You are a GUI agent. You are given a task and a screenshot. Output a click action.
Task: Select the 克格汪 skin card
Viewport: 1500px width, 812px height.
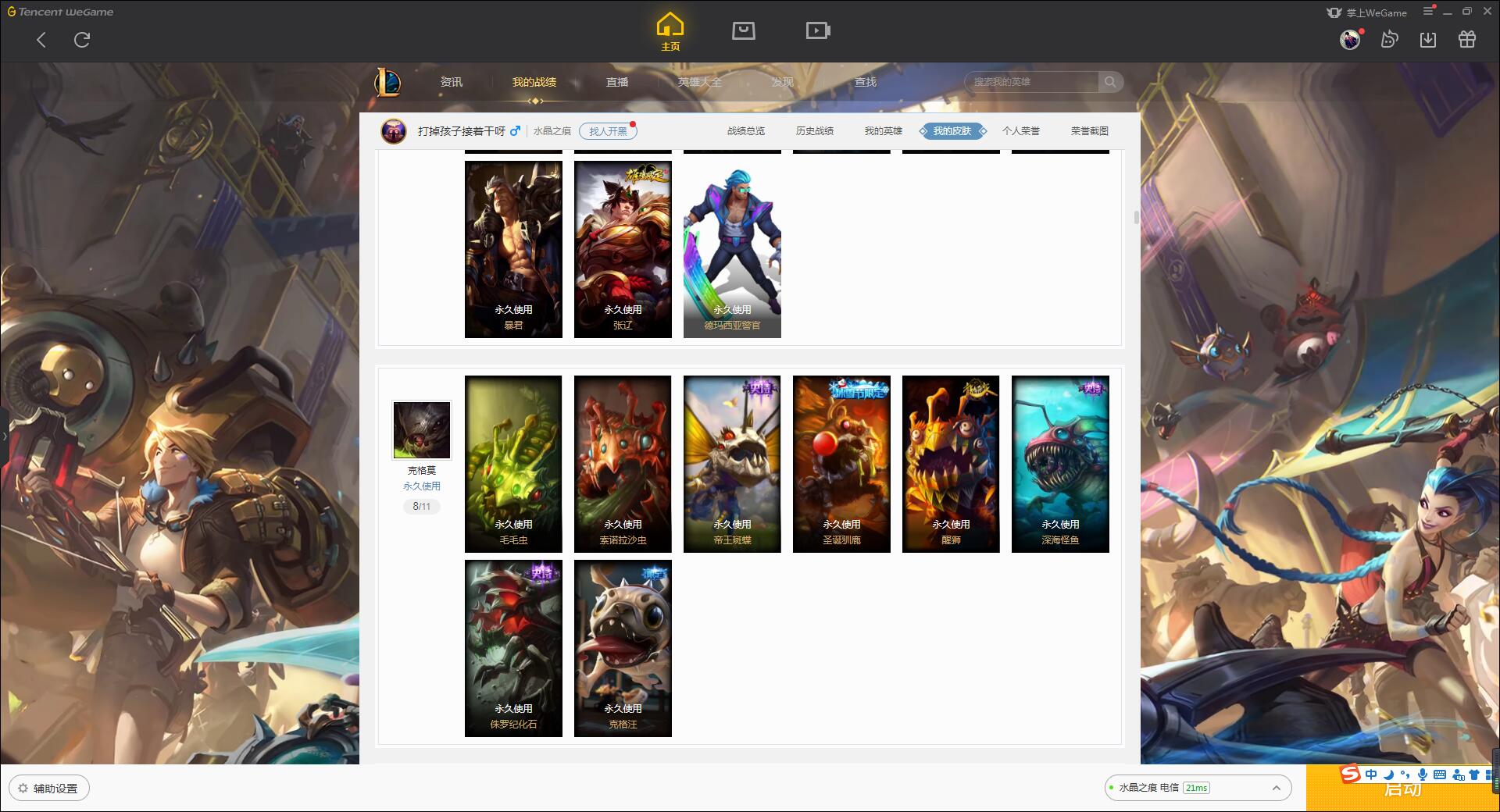[623, 649]
